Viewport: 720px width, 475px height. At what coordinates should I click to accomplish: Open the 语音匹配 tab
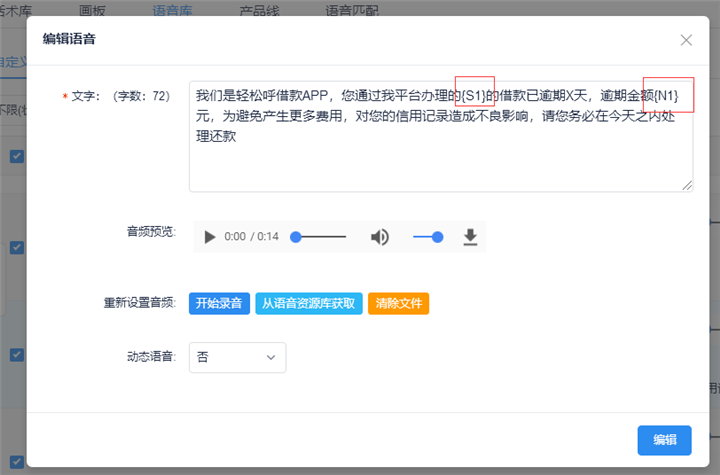pyautogui.click(x=351, y=9)
